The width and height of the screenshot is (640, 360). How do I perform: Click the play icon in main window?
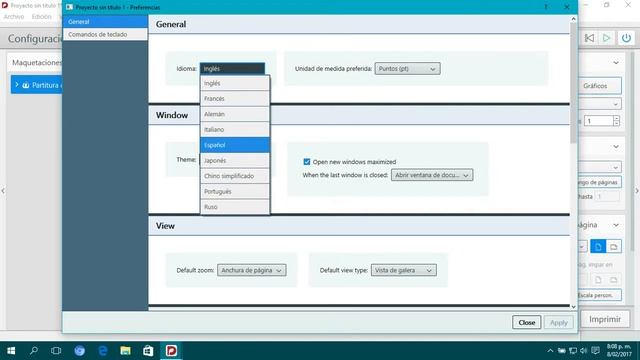click(607, 38)
